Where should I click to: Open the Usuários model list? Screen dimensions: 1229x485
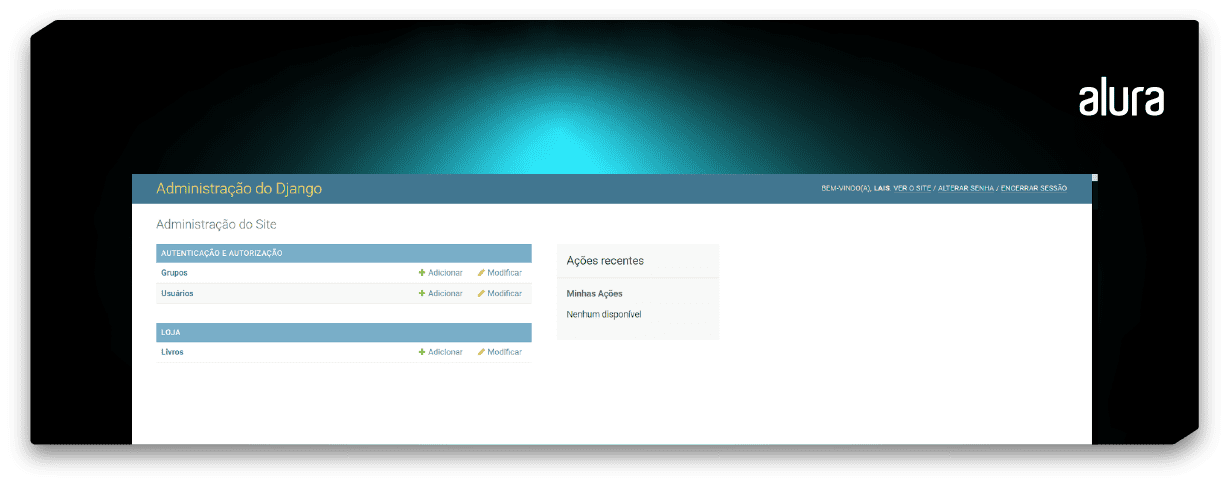[x=177, y=294]
